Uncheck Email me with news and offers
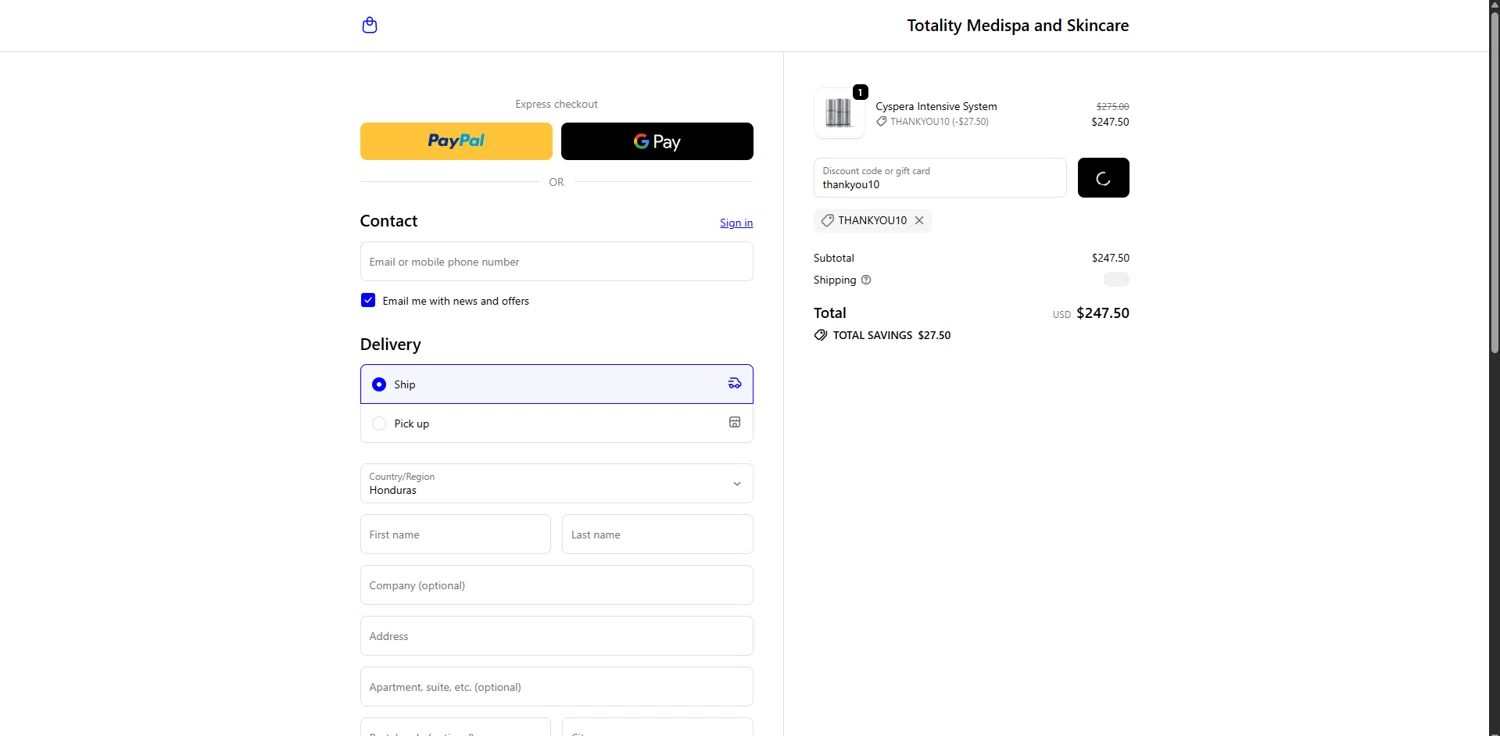This screenshot has height=736, width=1500. (368, 300)
